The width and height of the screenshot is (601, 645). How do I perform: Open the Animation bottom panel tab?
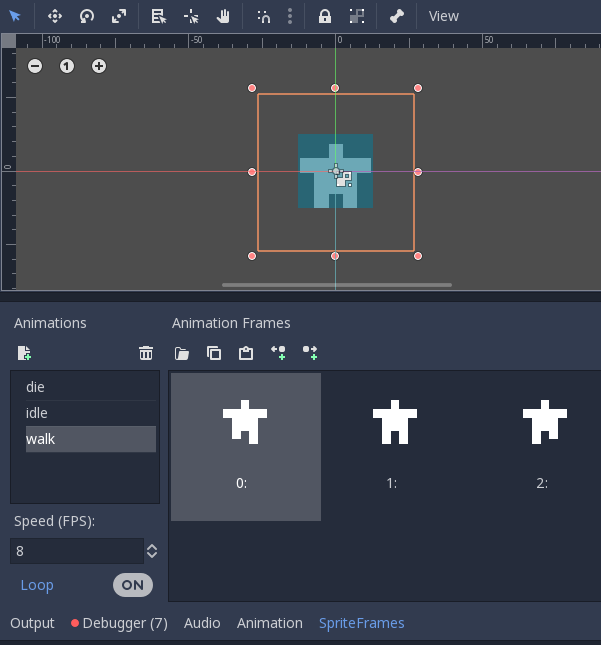pos(269,623)
